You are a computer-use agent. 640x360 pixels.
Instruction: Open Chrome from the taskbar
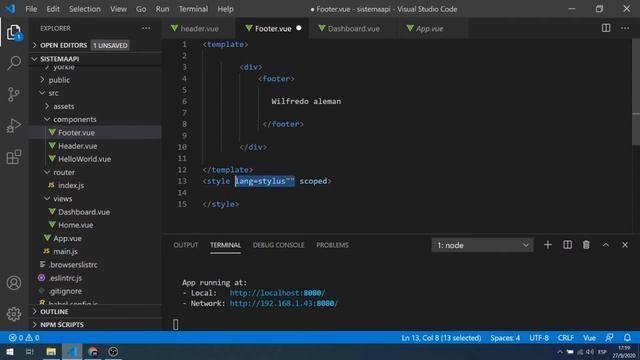[93, 351]
